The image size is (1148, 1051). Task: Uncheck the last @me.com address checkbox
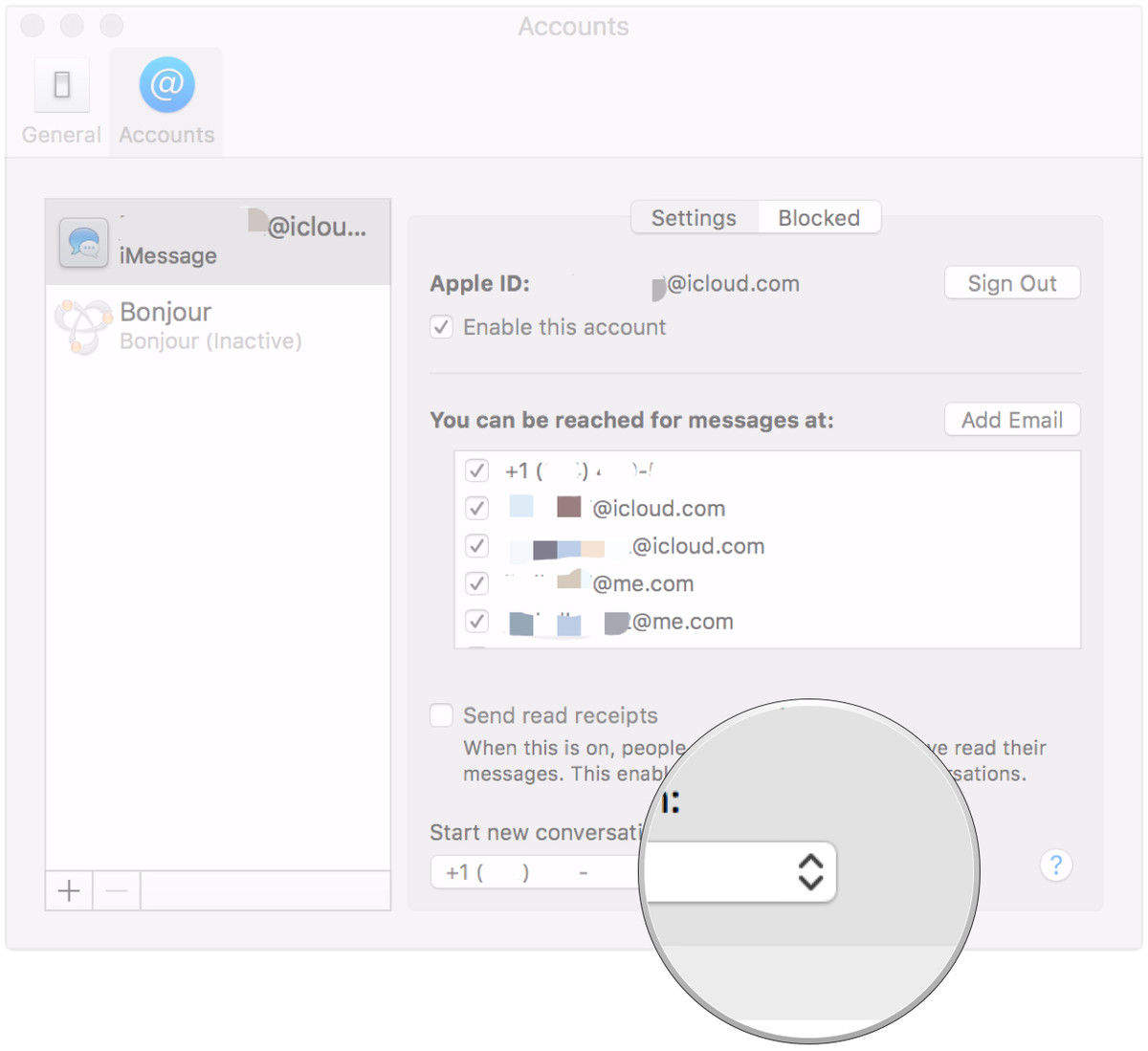(x=476, y=622)
